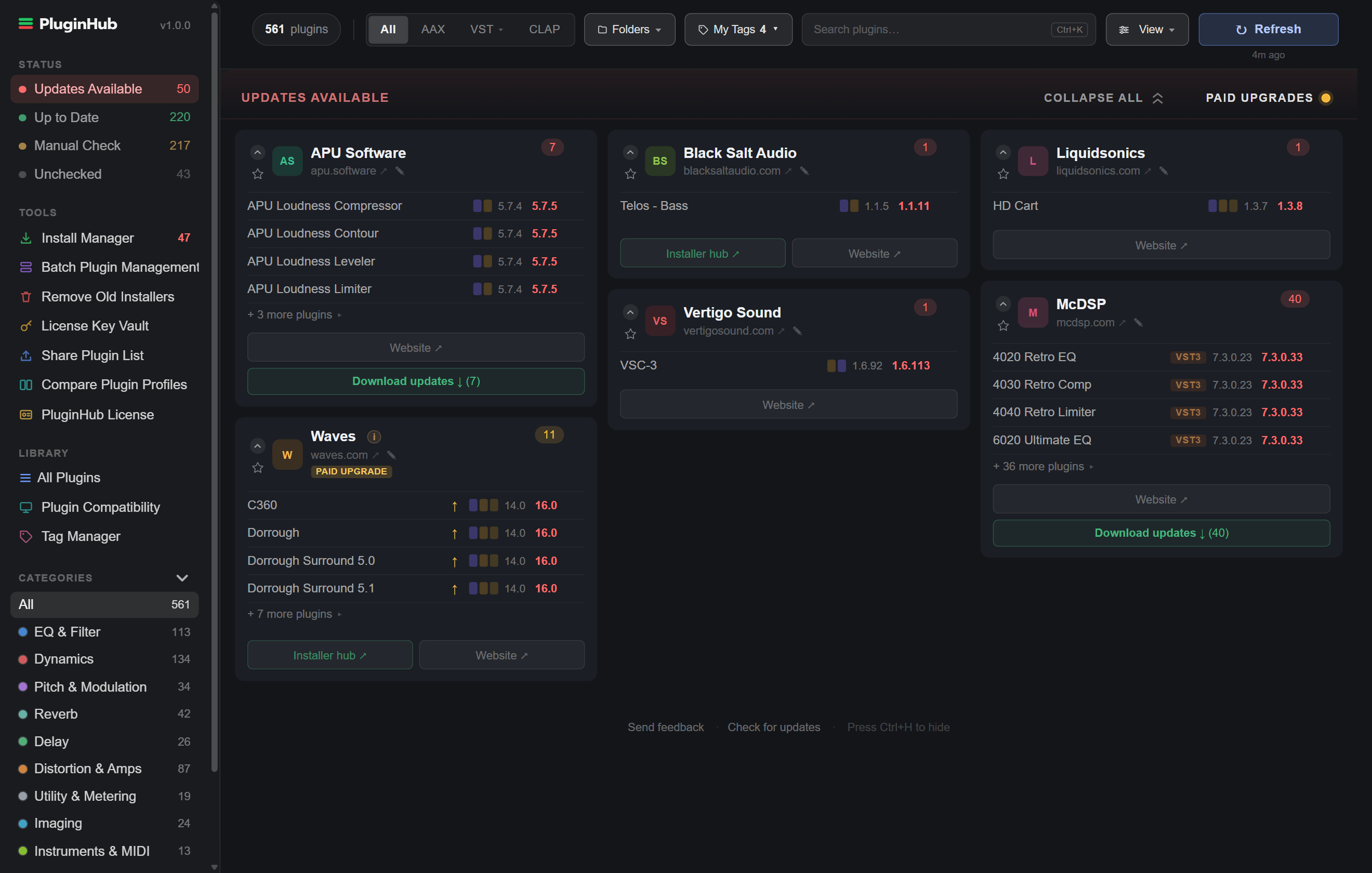This screenshot has width=1372, height=873.
Task: Edit APU Software vendor pencil icon
Action: tap(400, 171)
